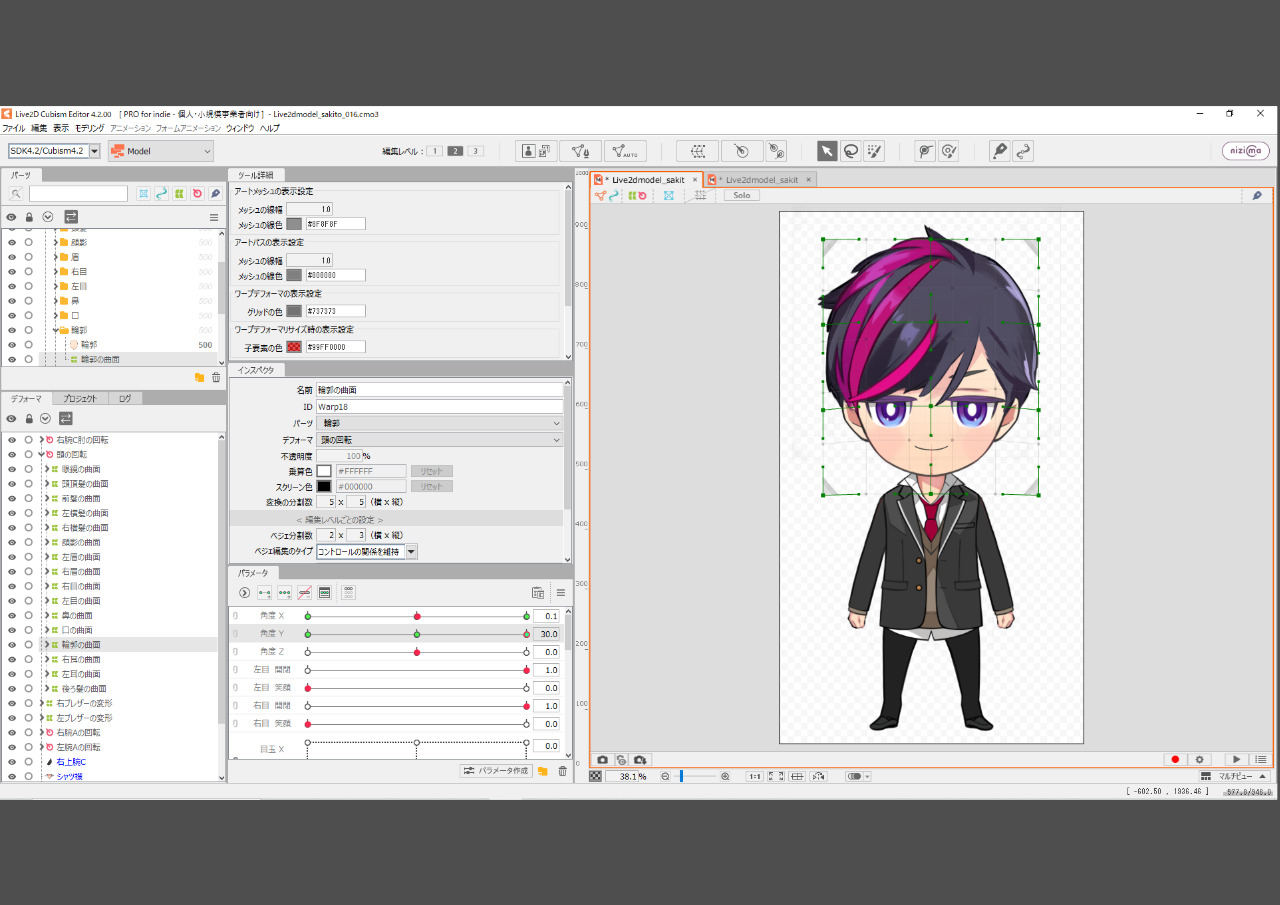Open the ファイル menu
The width and height of the screenshot is (1280, 905).
[x=14, y=128]
